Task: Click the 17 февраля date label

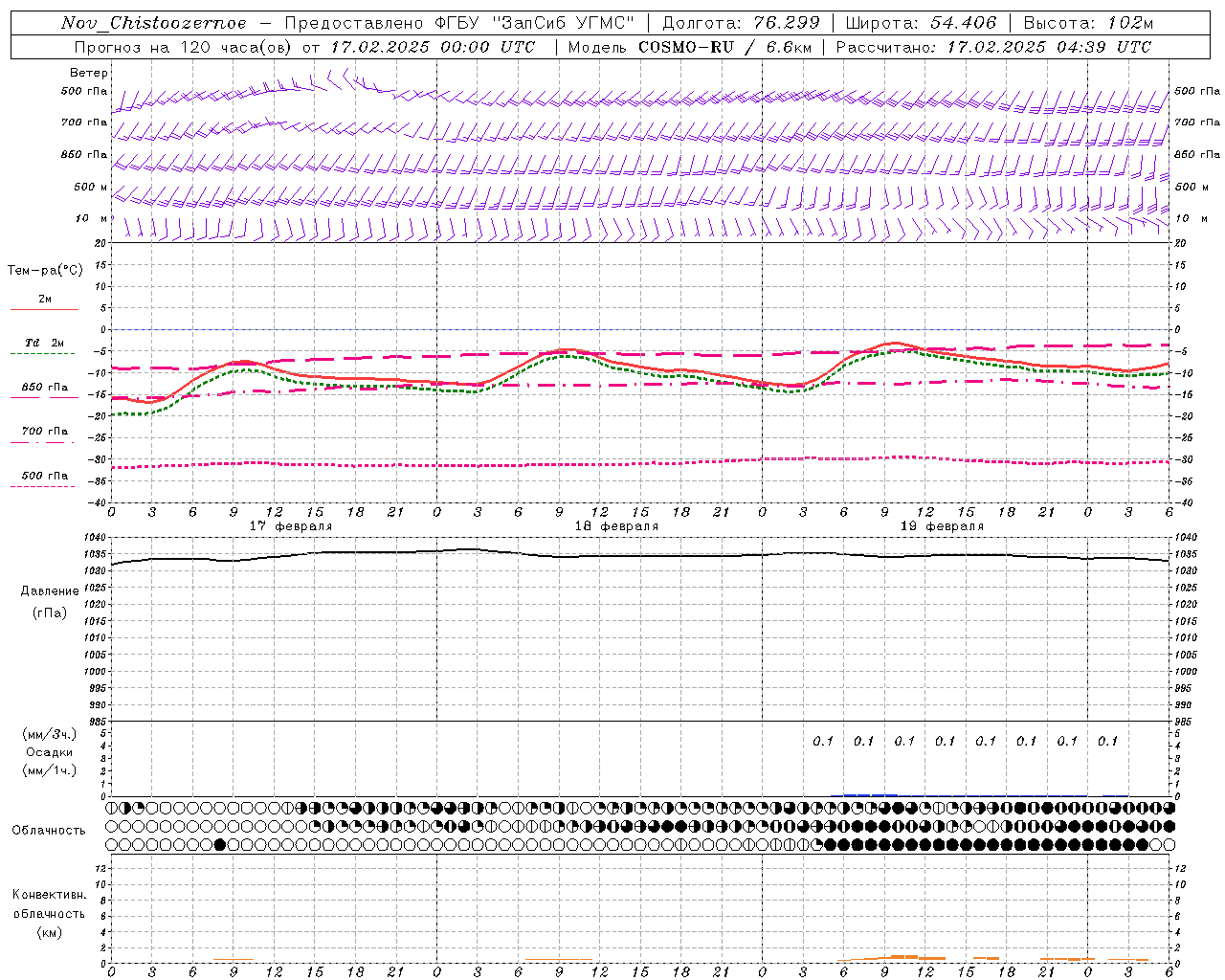Action: (291, 526)
